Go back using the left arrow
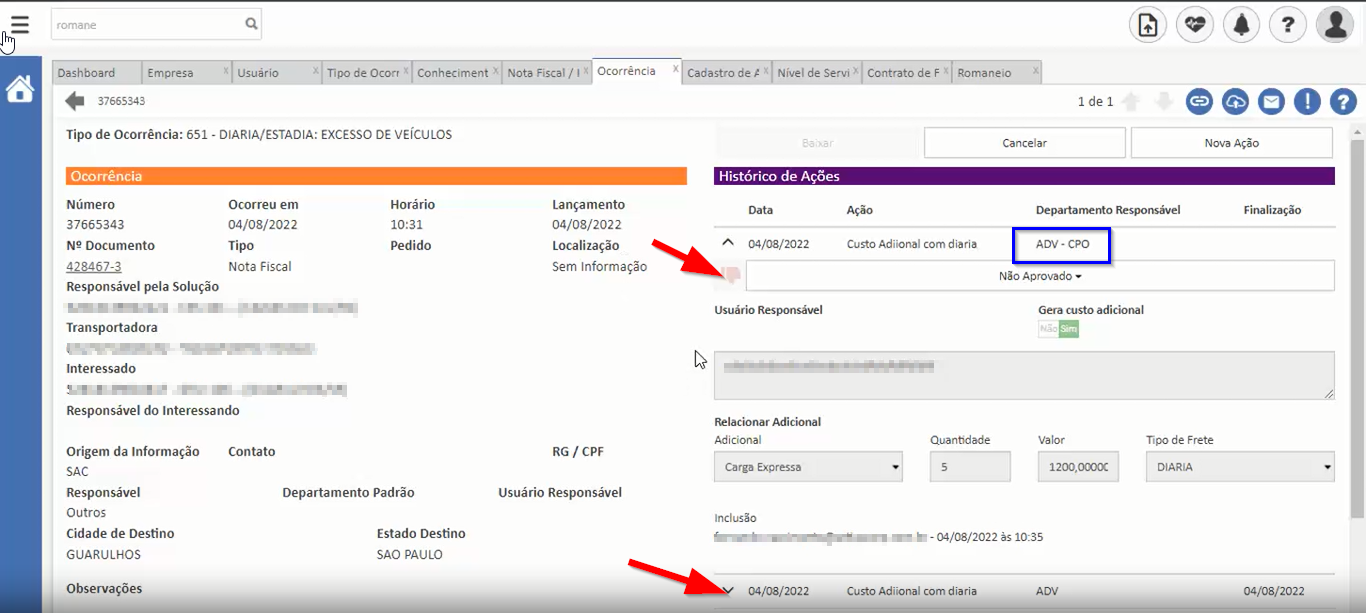1366x613 pixels. pos(75,101)
